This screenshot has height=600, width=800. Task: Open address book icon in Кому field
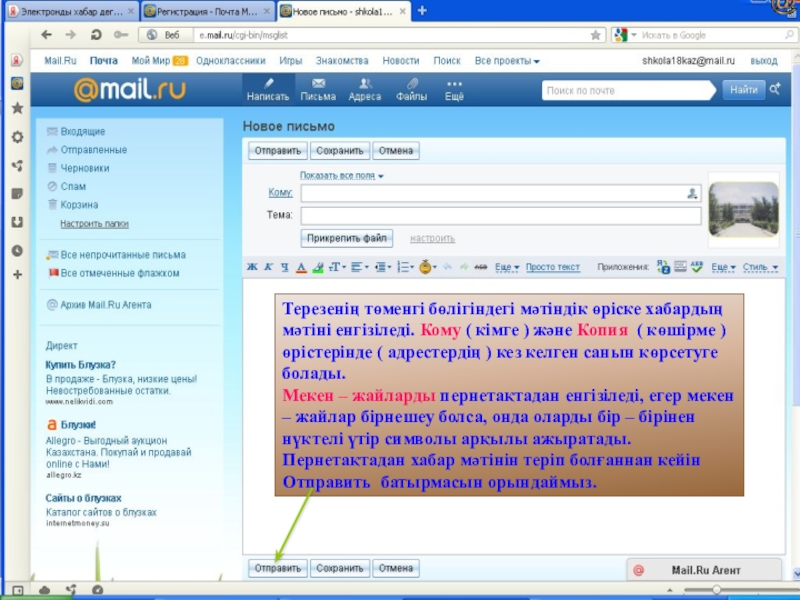click(x=691, y=193)
